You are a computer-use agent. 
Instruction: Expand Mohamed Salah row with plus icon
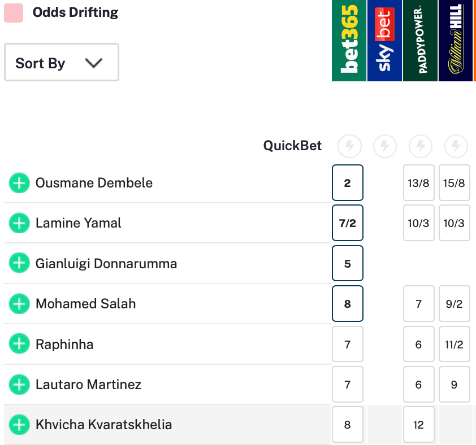coord(19,304)
